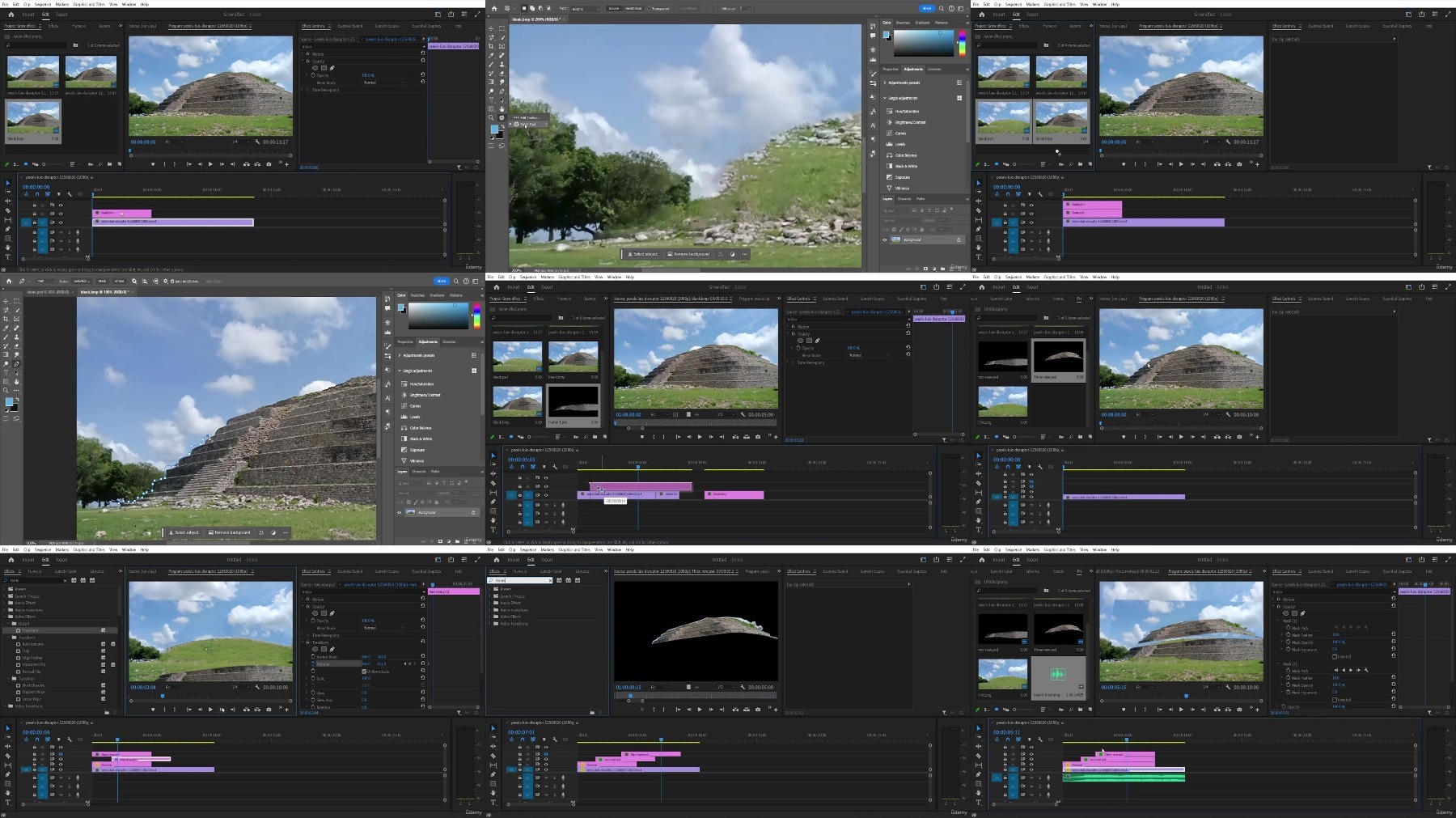The image size is (1456, 818).
Task: Click Select subject in the 200% Photoshop window
Action: pos(645,254)
